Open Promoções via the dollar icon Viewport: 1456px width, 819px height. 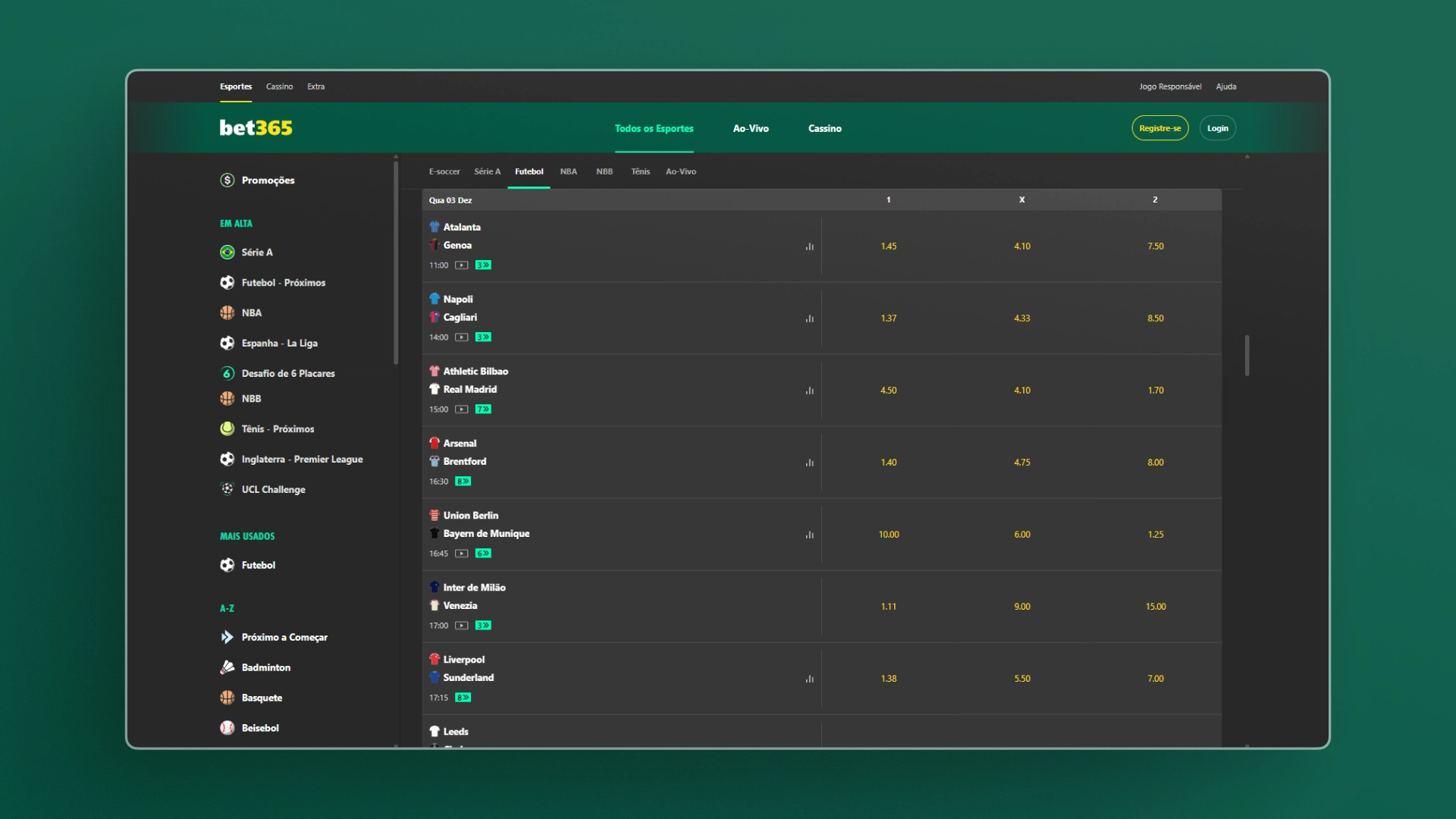click(x=227, y=180)
